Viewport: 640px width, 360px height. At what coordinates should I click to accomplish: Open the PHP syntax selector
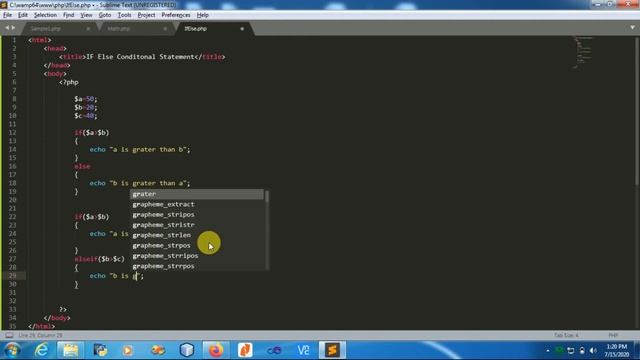click(613, 336)
